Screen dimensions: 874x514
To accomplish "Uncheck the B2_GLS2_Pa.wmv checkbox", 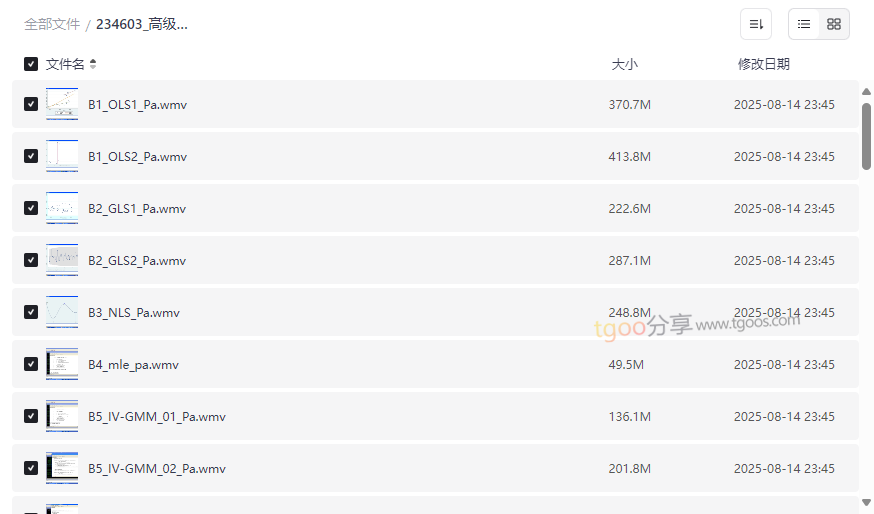I will click(x=31, y=260).
